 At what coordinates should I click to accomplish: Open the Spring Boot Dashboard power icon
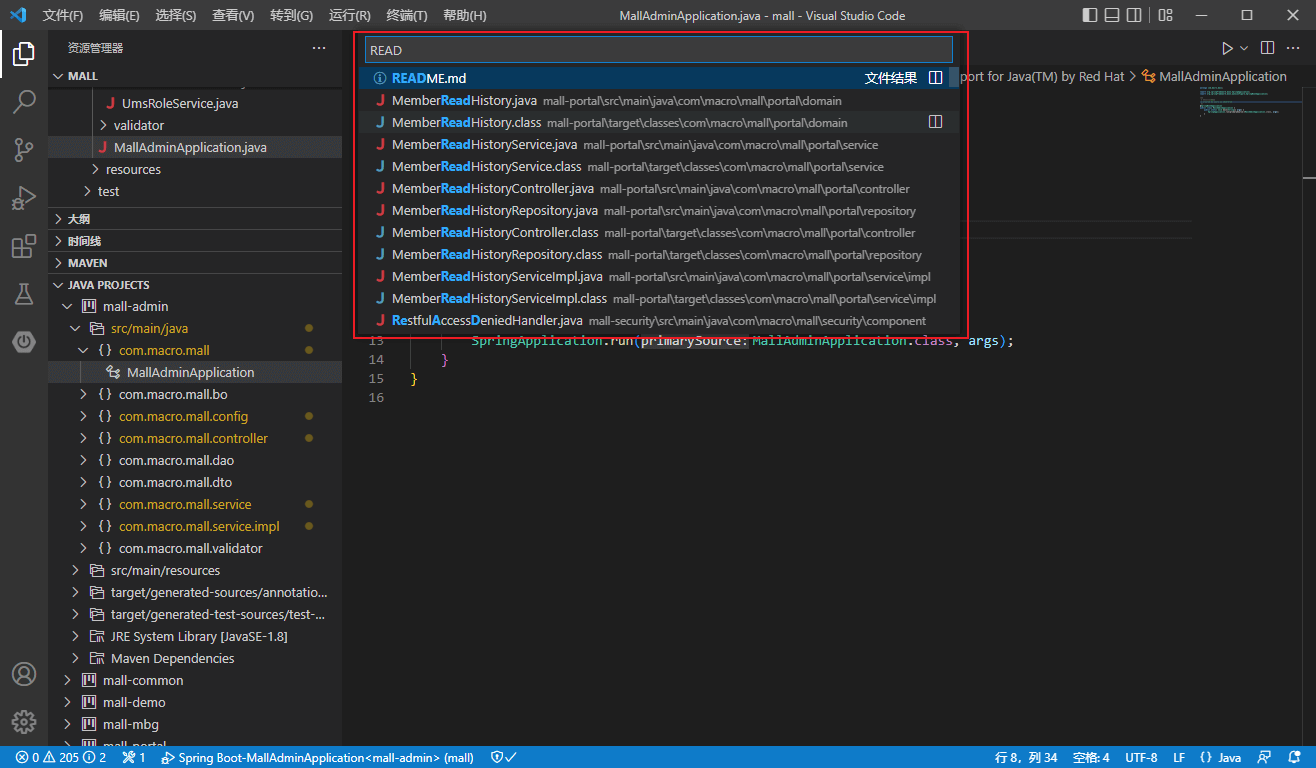coord(24,342)
